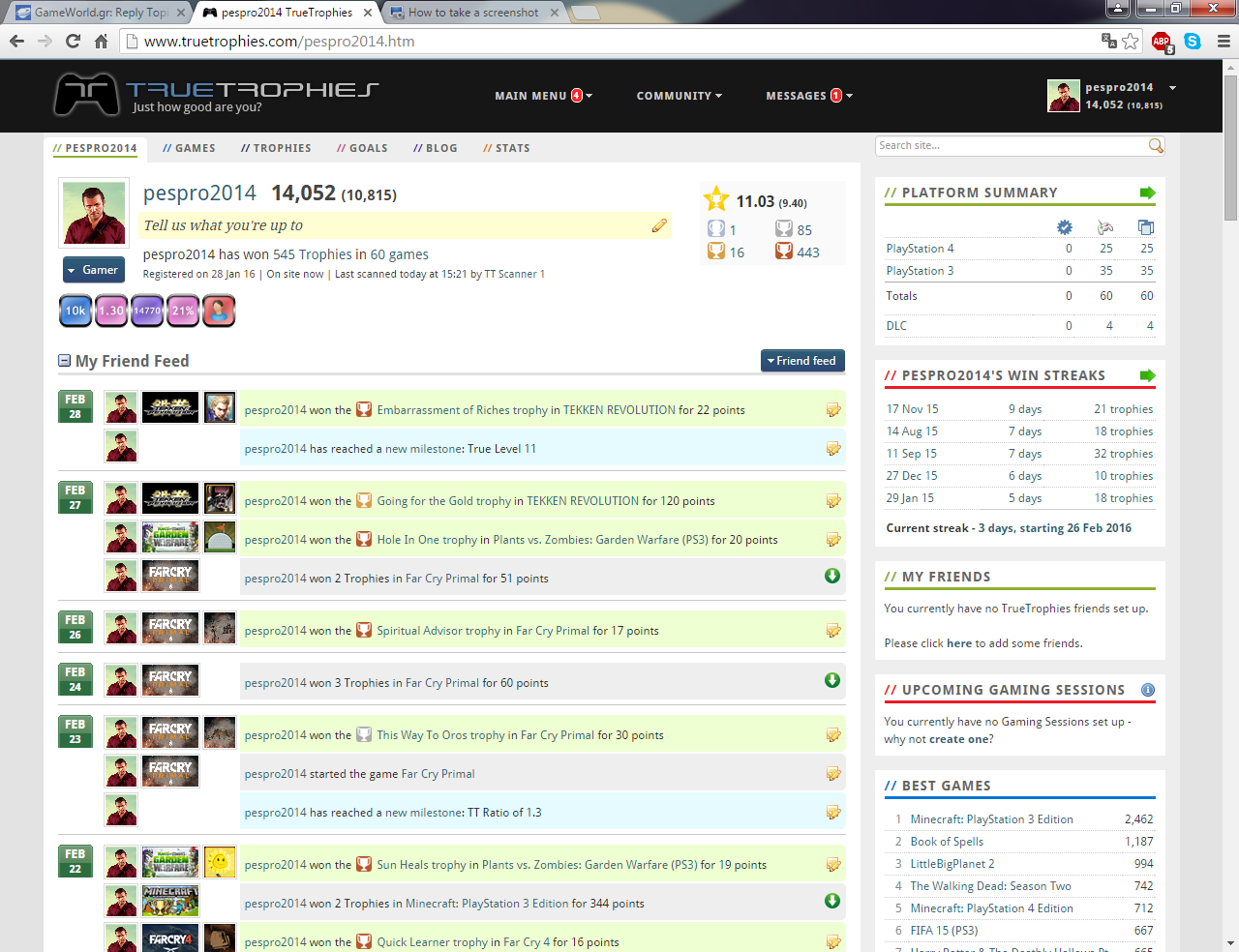
Task: Open the Messages dropdown
Action: tap(809, 96)
